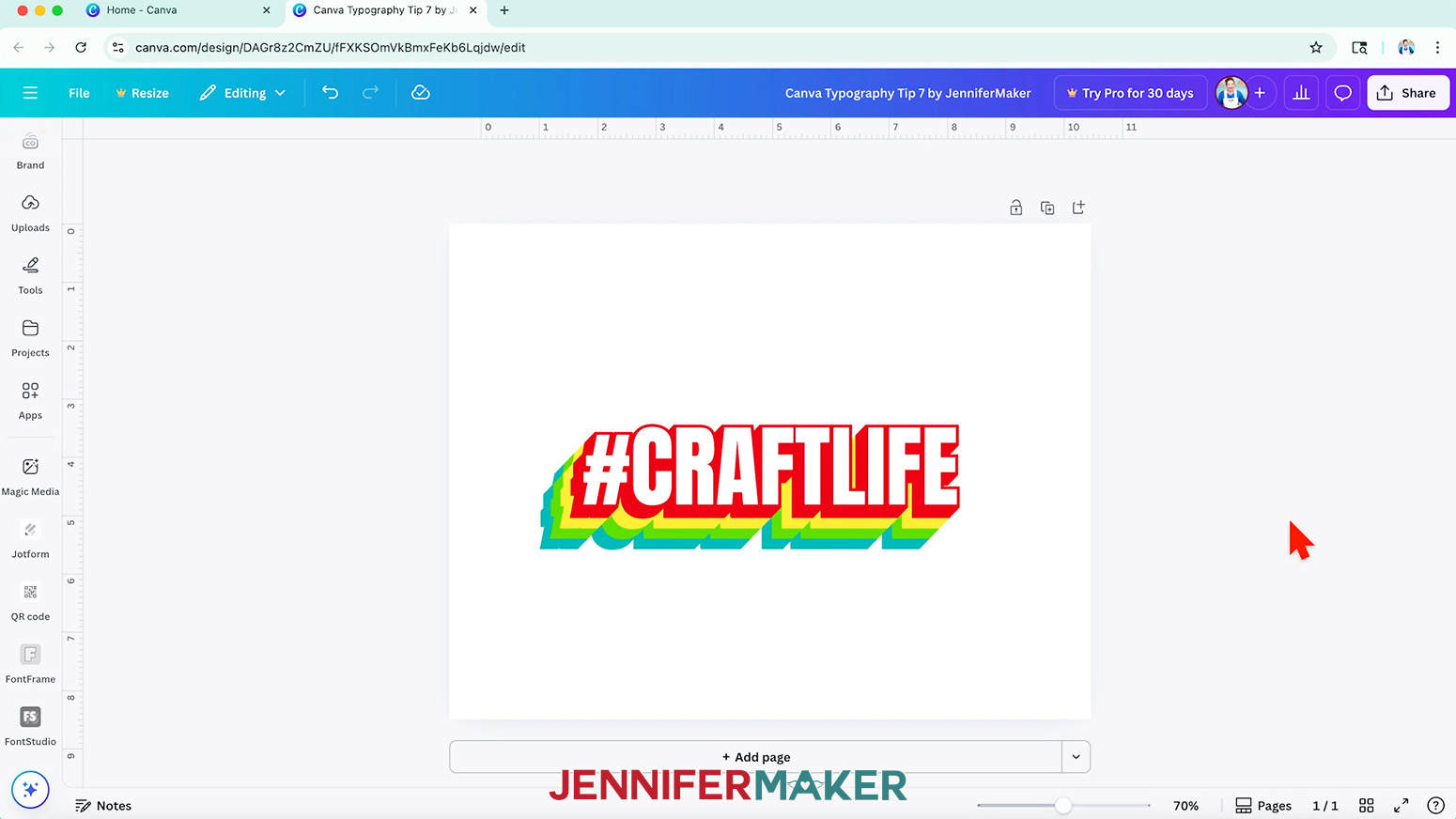This screenshot has height=819, width=1456.
Task: Click the Share button
Action: [1408, 93]
